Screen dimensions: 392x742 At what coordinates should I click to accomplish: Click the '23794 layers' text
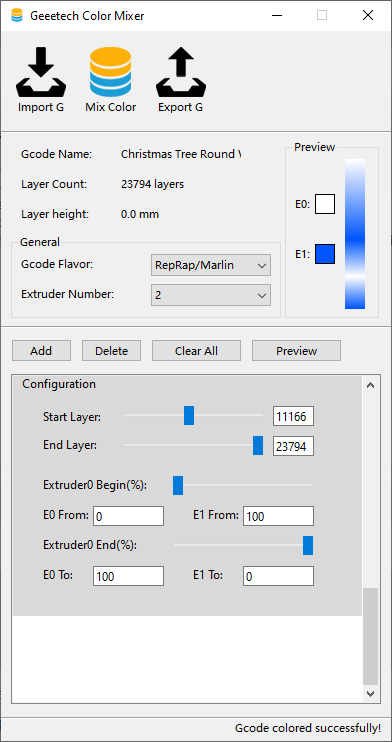click(x=152, y=184)
